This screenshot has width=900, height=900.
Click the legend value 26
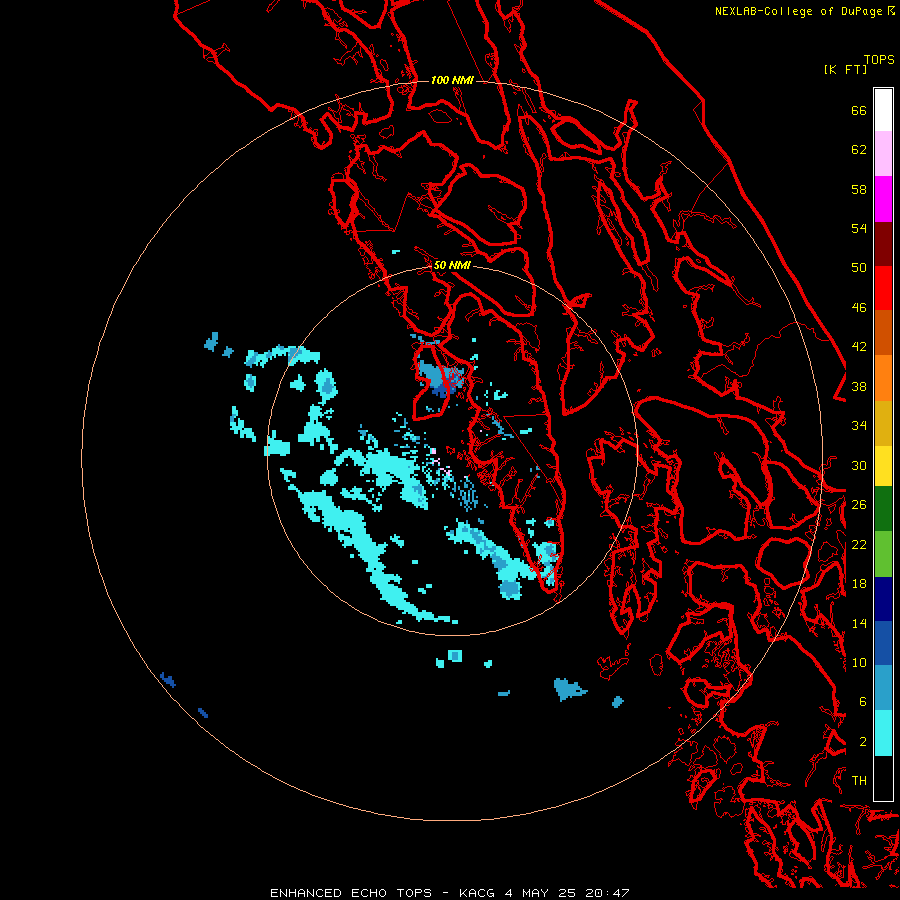click(x=859, y=505)
